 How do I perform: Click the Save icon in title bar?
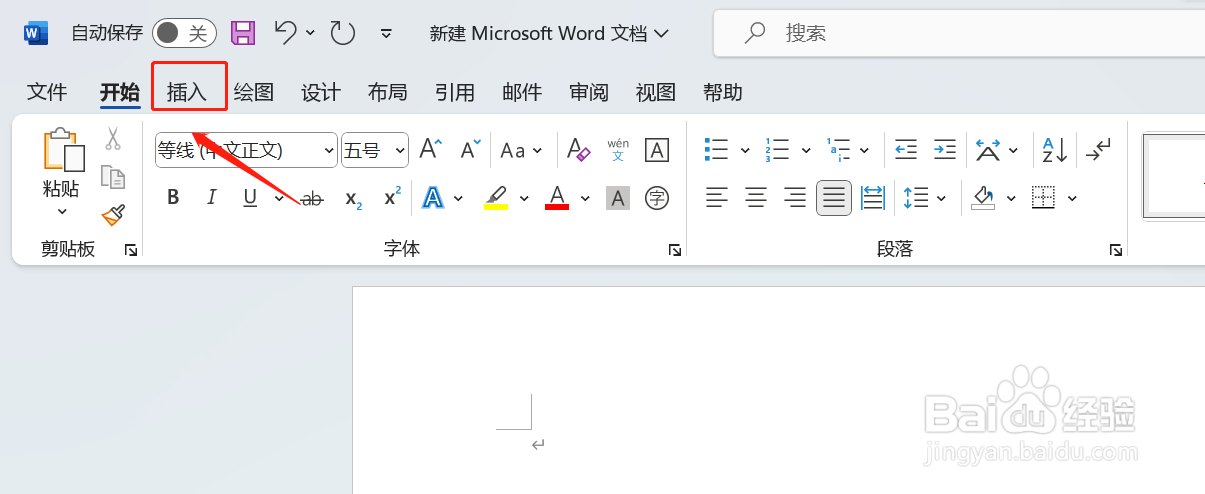(x=243, y=33)
